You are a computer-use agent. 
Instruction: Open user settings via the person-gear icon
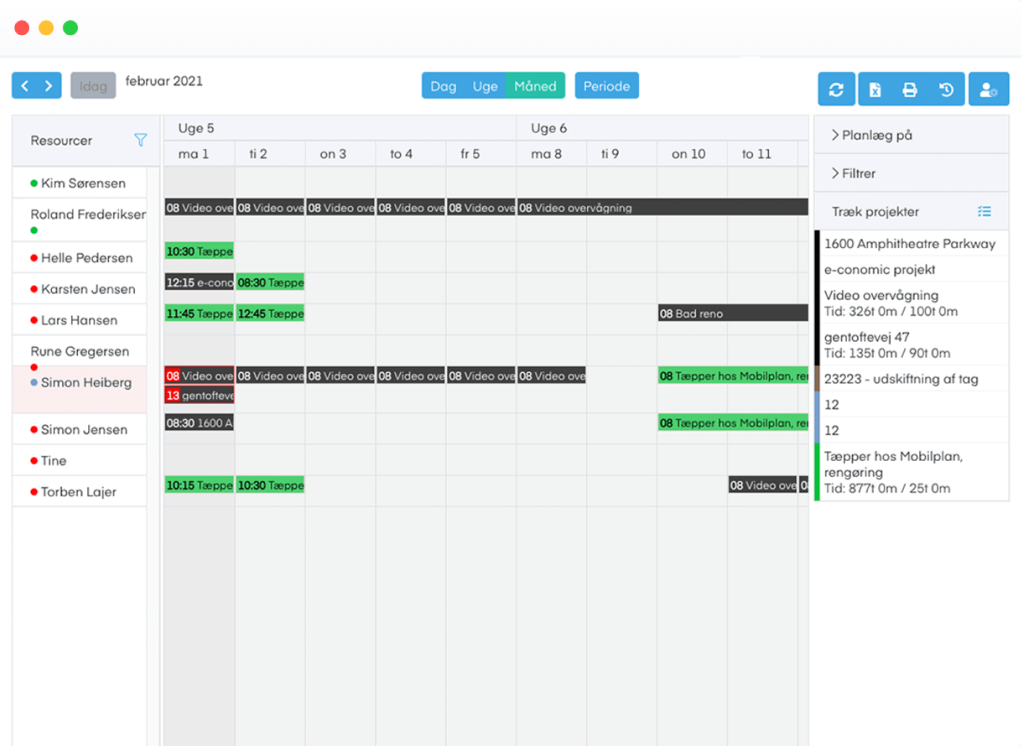point(988,89)
